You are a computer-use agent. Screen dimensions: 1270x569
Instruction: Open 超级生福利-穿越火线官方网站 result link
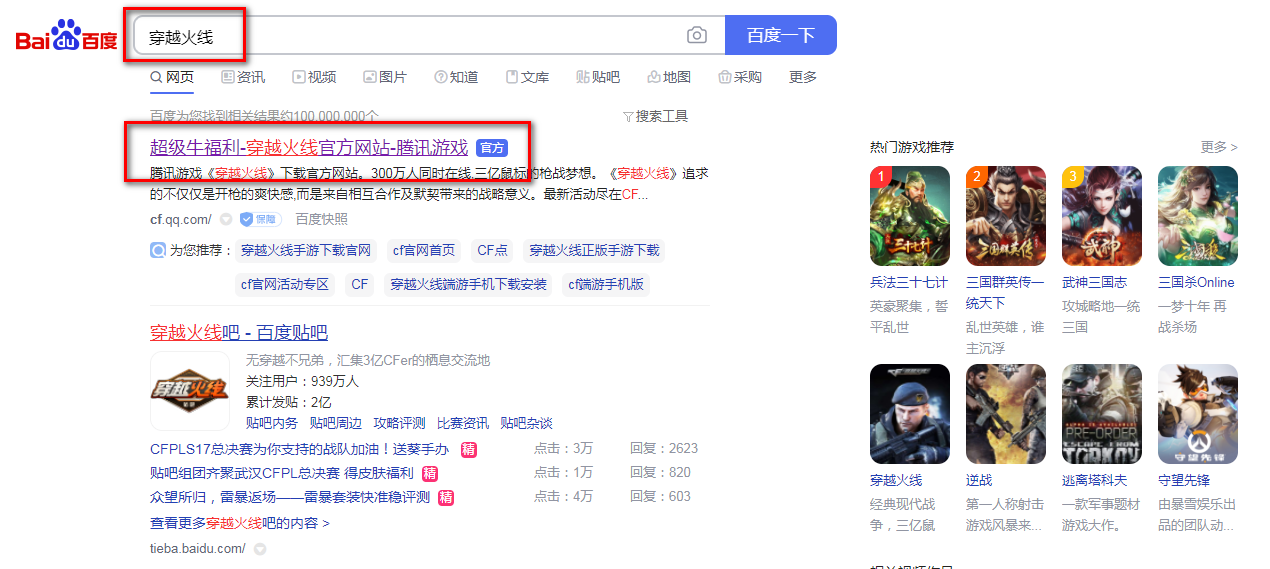click(309, 148)
